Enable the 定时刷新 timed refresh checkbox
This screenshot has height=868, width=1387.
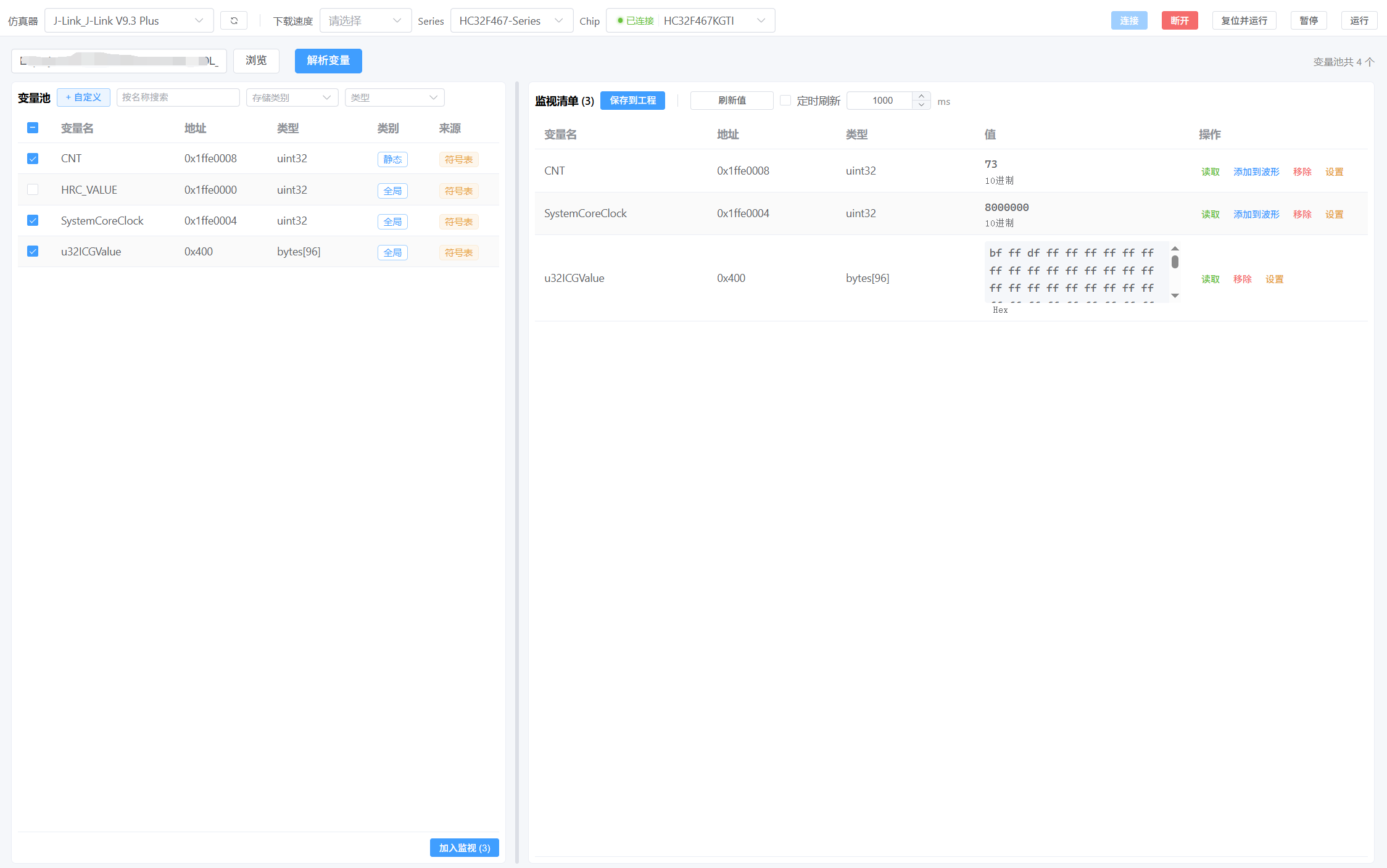tap(785, 101)
